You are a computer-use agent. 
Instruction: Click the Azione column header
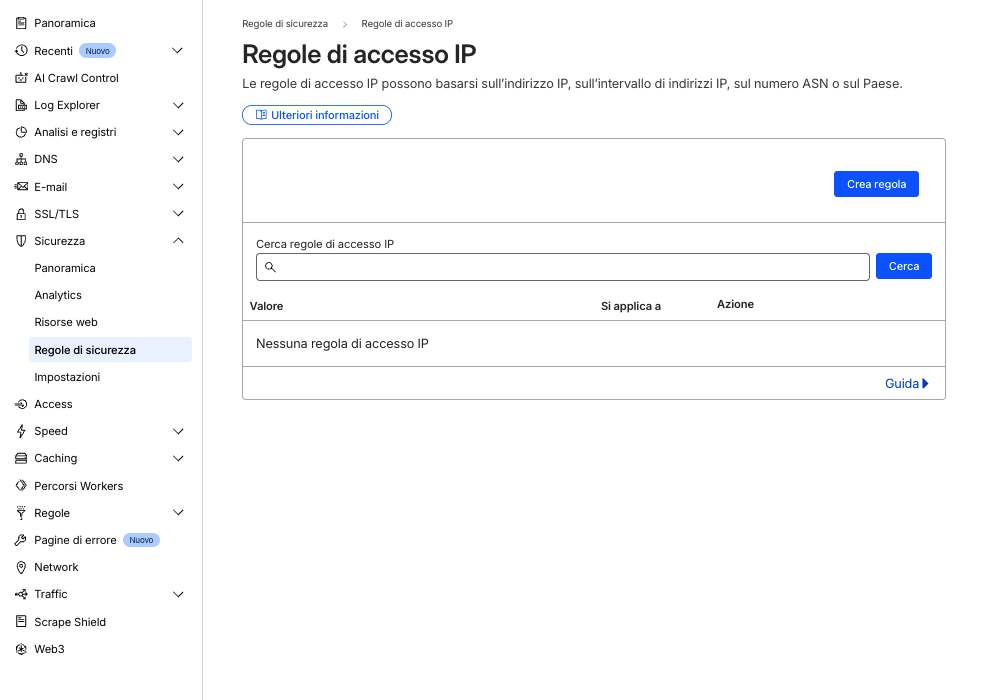pyautogui.click(x=735, y=304)
